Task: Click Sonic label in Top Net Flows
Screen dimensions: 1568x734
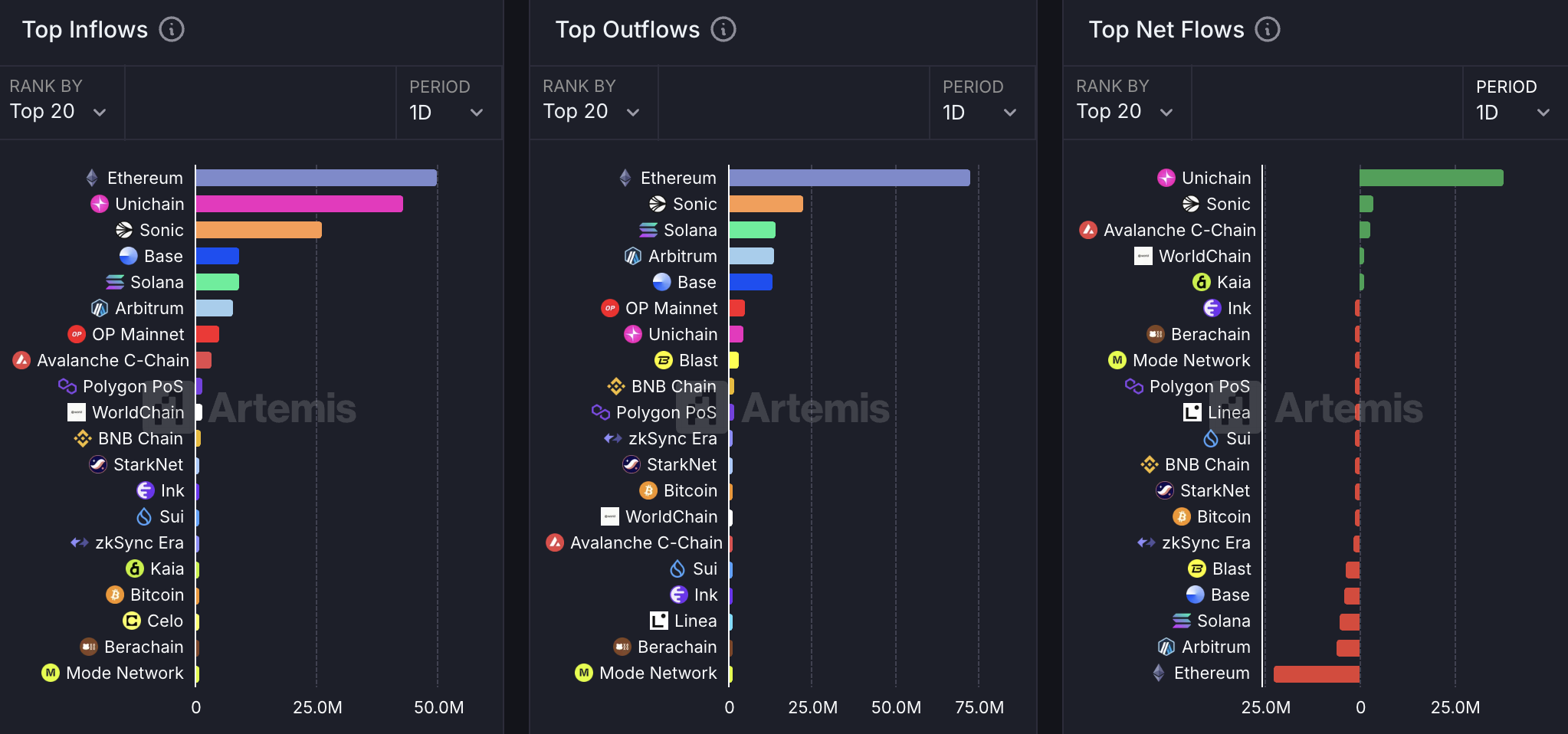Action: (1228, 204)
